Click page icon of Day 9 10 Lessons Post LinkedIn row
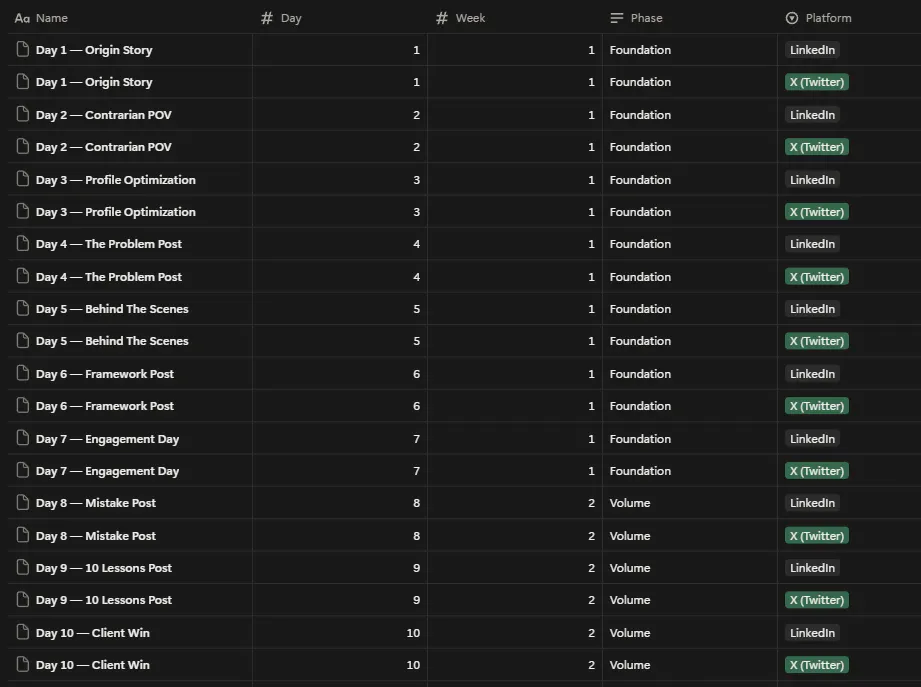This screenshot has height=687, width=921. [x=22, y=567]
